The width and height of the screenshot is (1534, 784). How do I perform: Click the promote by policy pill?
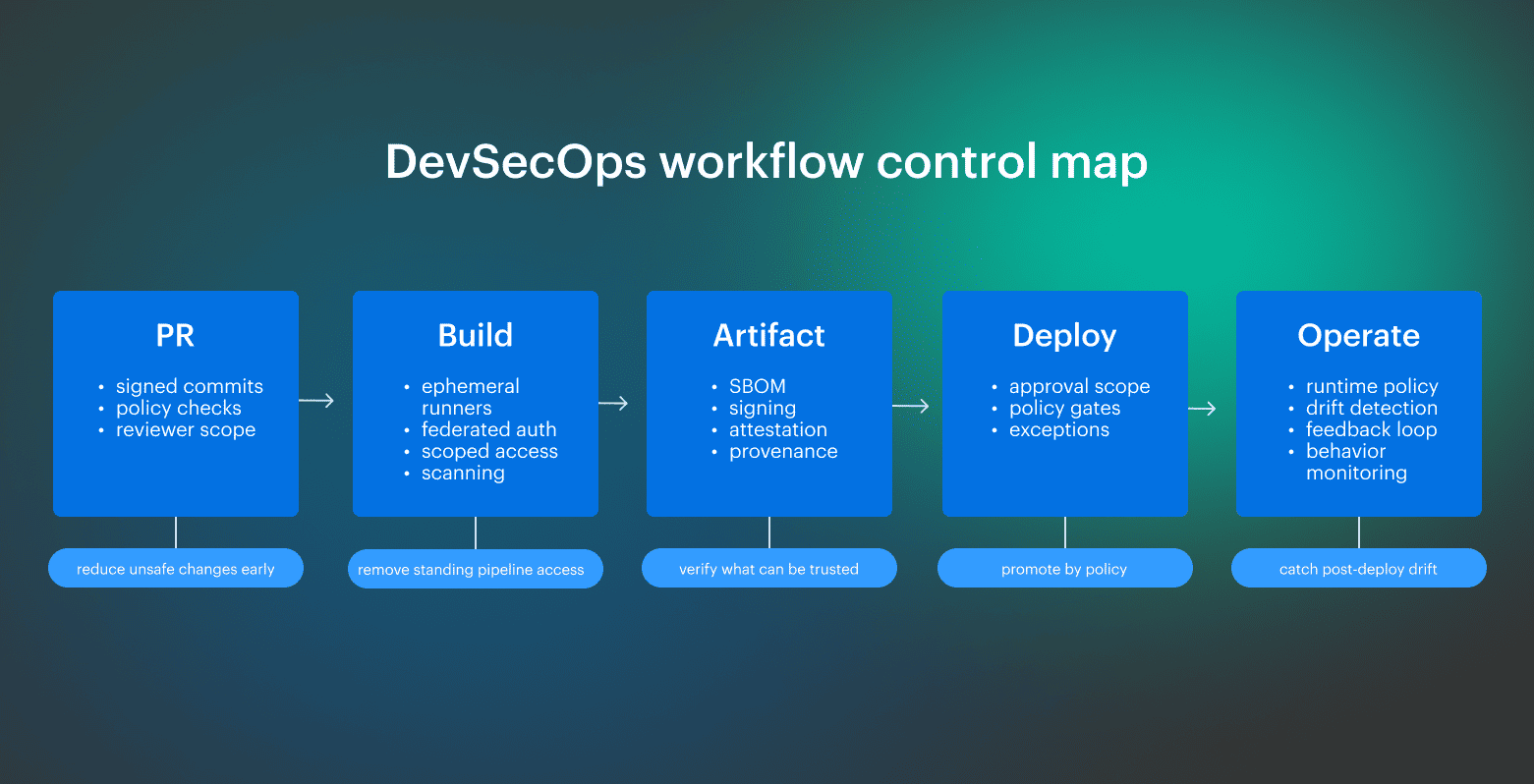point(1064,568)
